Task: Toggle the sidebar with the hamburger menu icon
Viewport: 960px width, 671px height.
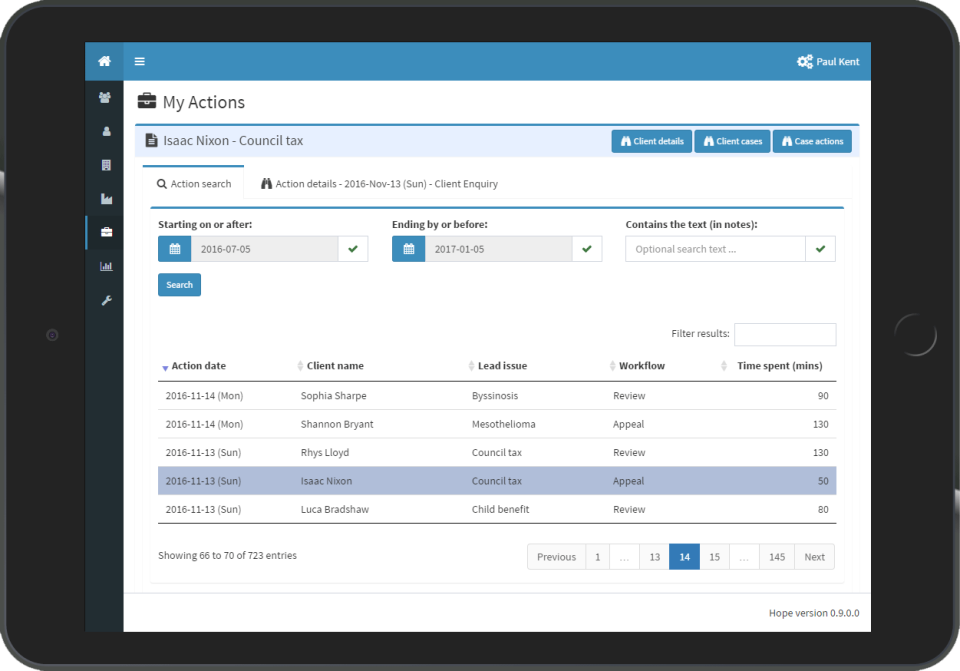Action: coord(139,62)
